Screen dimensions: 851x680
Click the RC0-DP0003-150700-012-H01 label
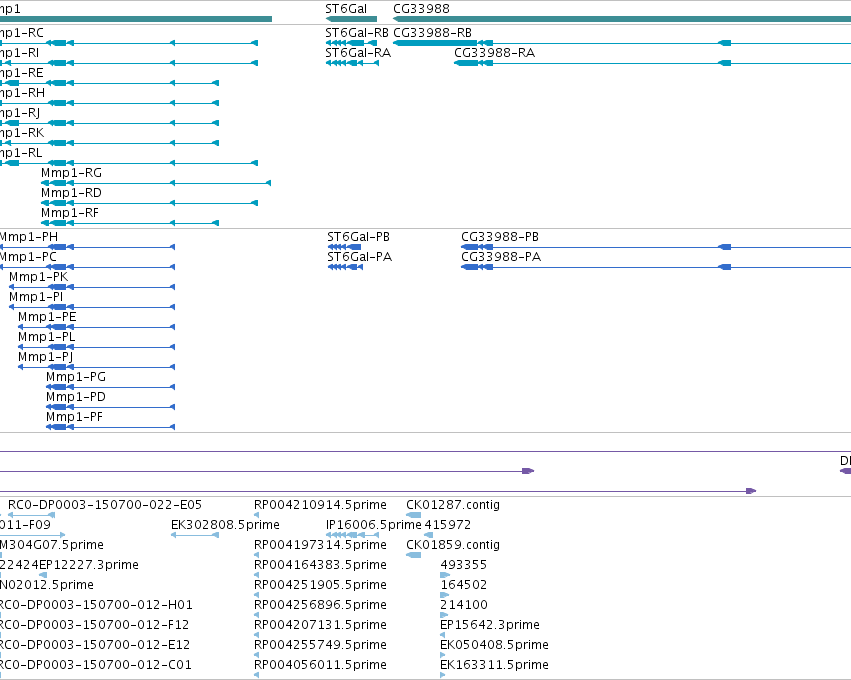click(95, 605)
